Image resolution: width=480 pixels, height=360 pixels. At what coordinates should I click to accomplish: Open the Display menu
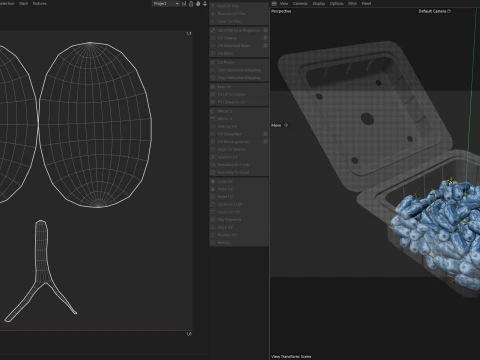319,3
